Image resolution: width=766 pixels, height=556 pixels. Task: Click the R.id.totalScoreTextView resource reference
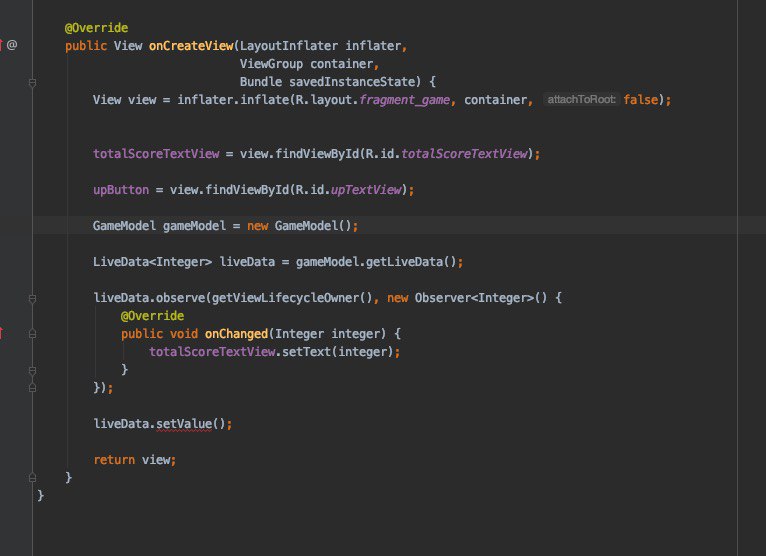point(447,154)
